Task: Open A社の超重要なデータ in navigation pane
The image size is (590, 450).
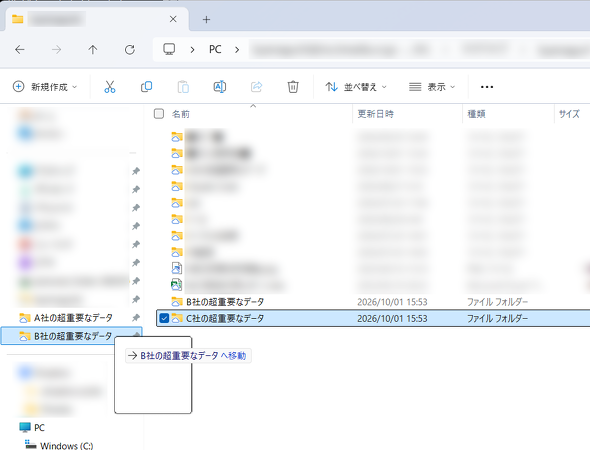Action: [73, 318]
